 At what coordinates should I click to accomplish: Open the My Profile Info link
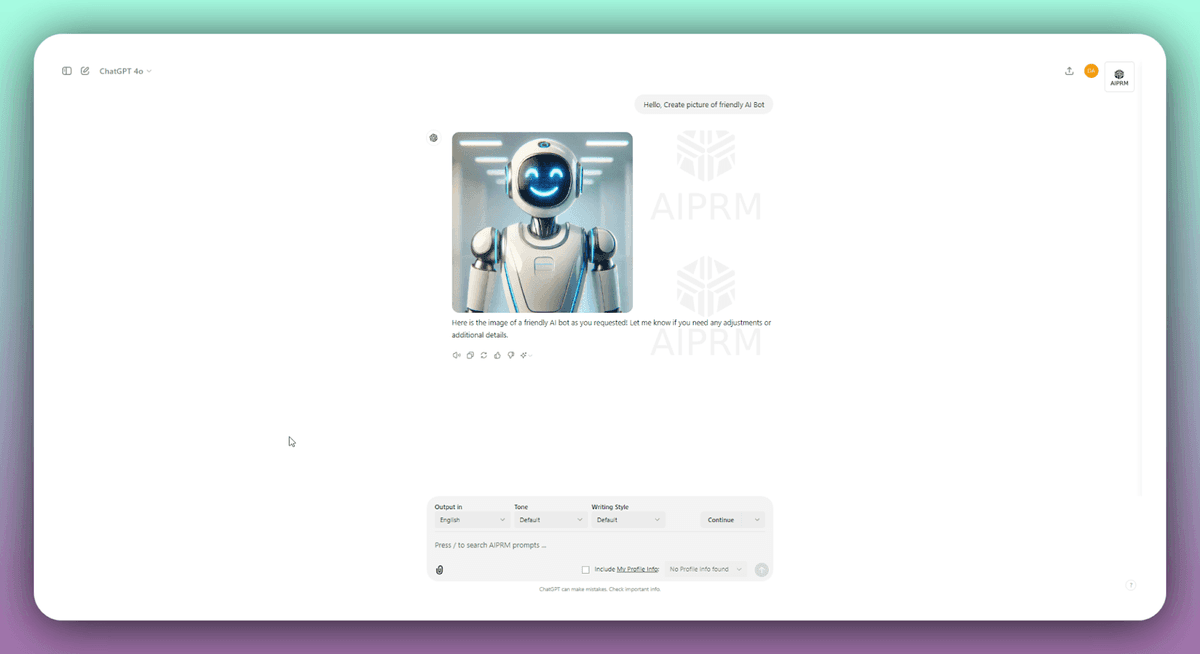pyautogui.click(x=637, y=569)
